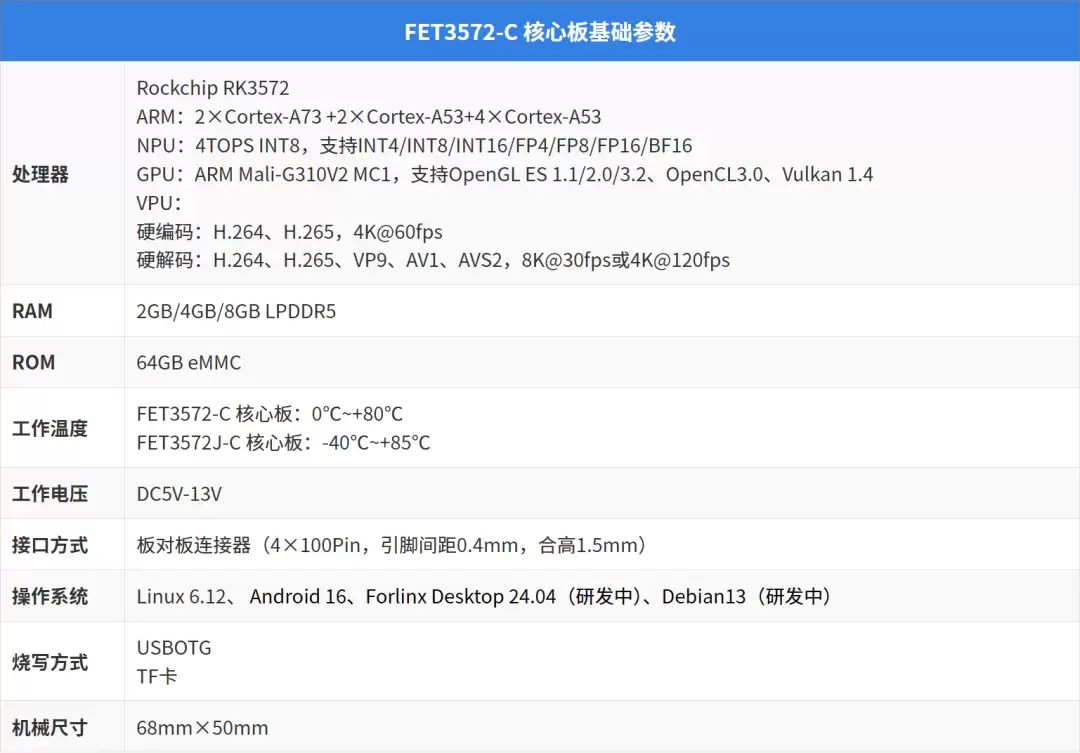Click the 'FET3572J-C 核心板: -40°C~+85°C' line

[x=283, y=442]
